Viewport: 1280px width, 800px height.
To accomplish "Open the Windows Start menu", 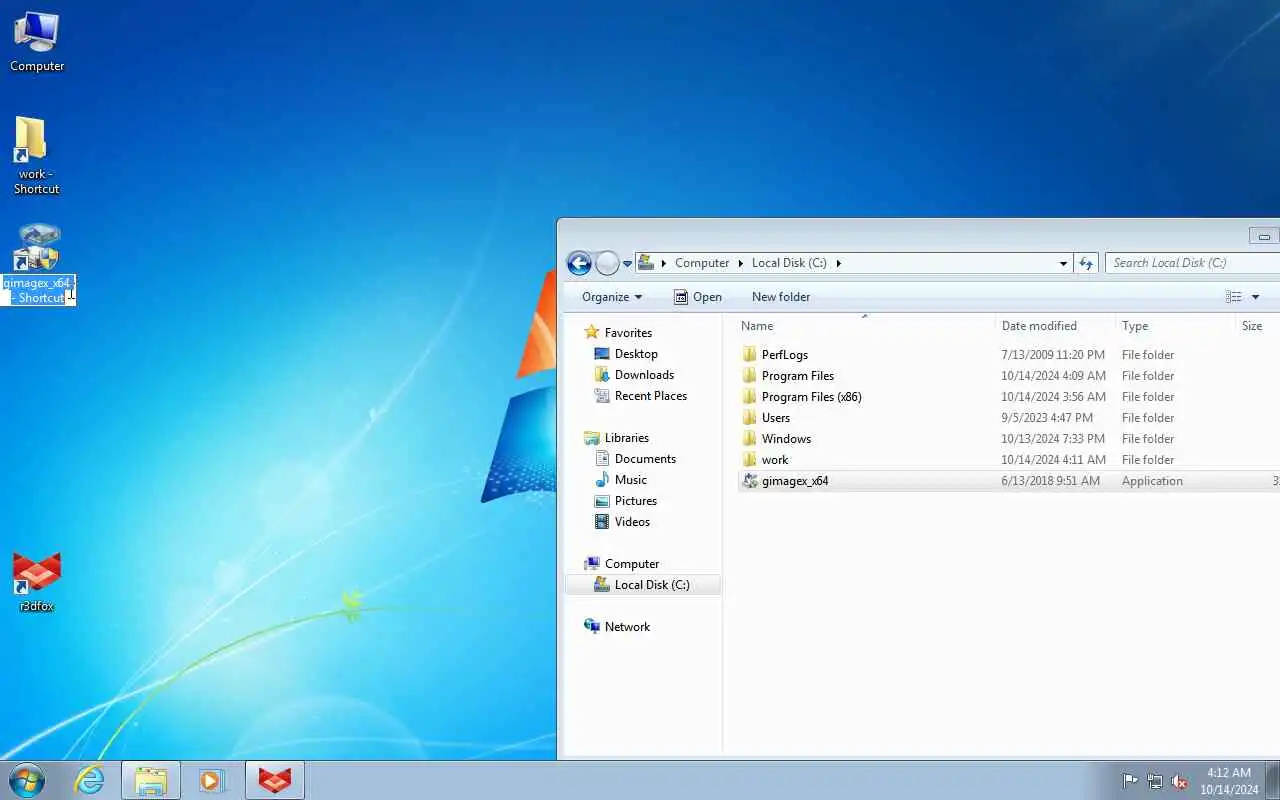I will [27, 780].
